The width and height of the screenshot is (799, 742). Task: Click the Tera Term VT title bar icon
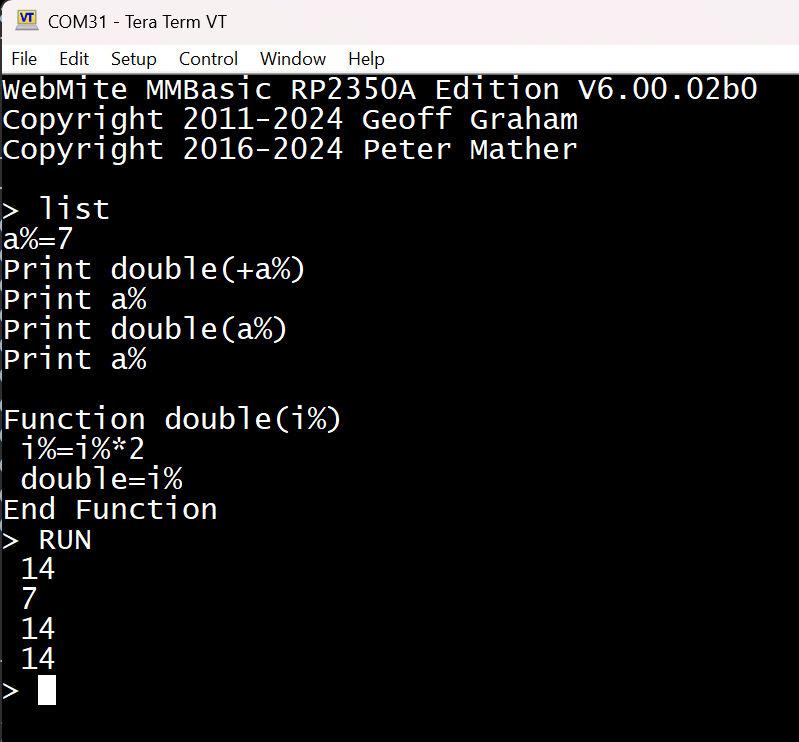tap(27, 19)
